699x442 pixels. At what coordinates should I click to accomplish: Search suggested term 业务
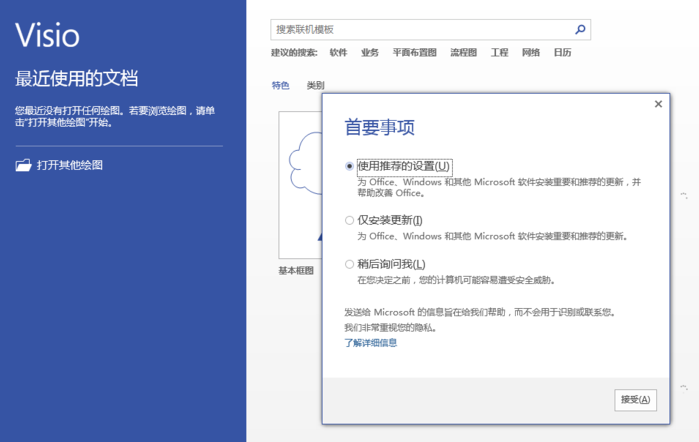point(370,53)
